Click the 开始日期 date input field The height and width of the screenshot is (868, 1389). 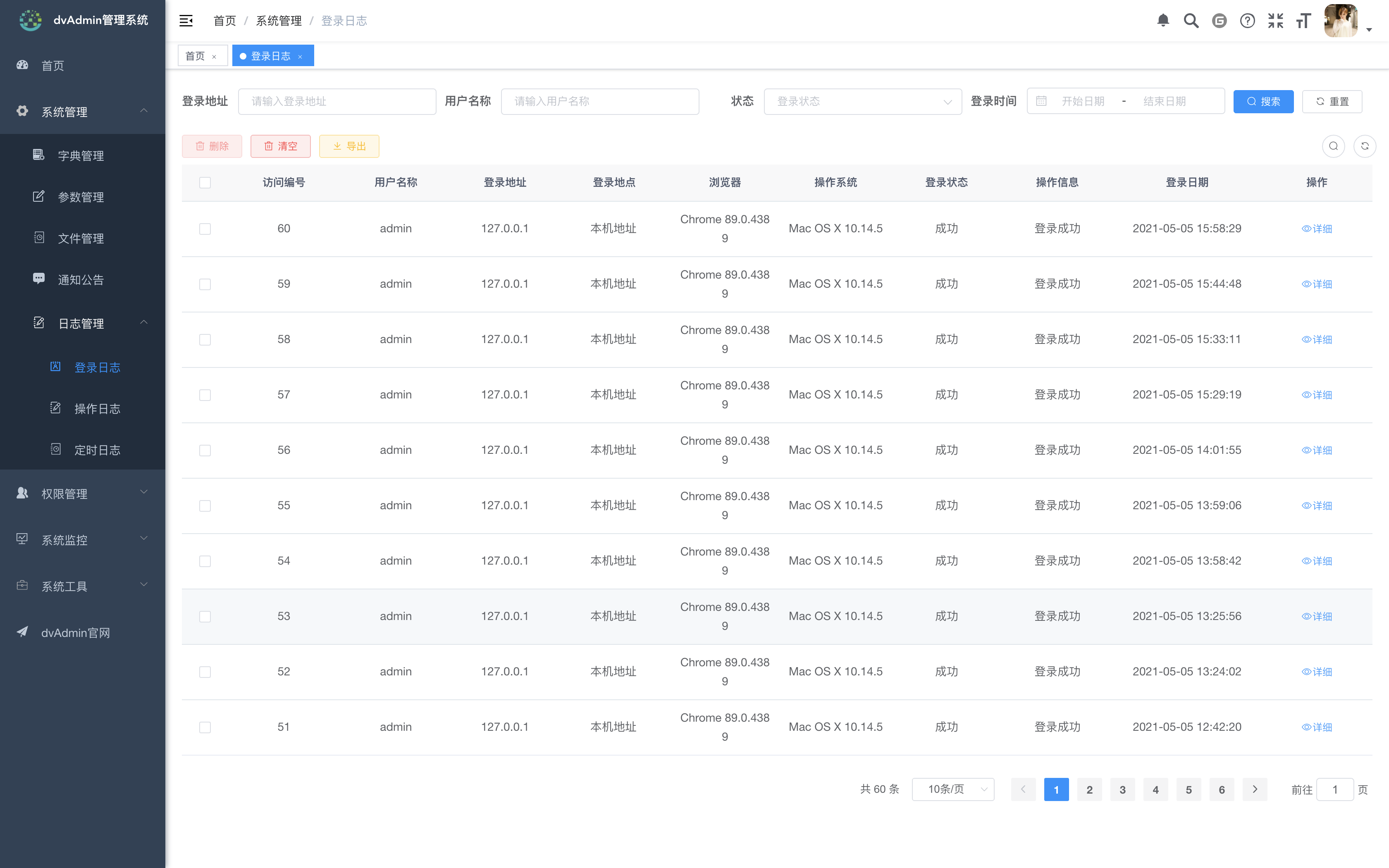click(x=1083, y=100)
